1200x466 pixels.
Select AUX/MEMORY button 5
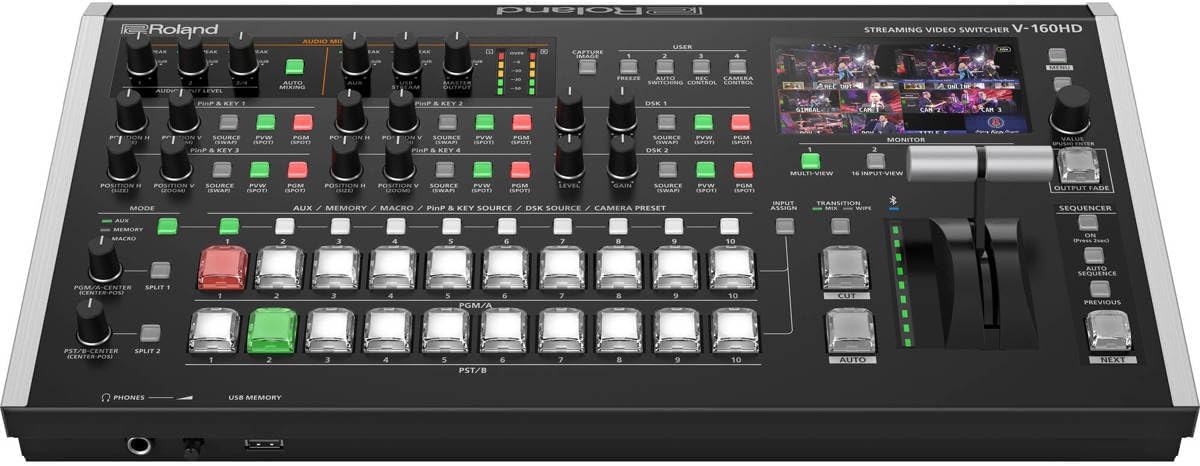click(x=451, y=225)
